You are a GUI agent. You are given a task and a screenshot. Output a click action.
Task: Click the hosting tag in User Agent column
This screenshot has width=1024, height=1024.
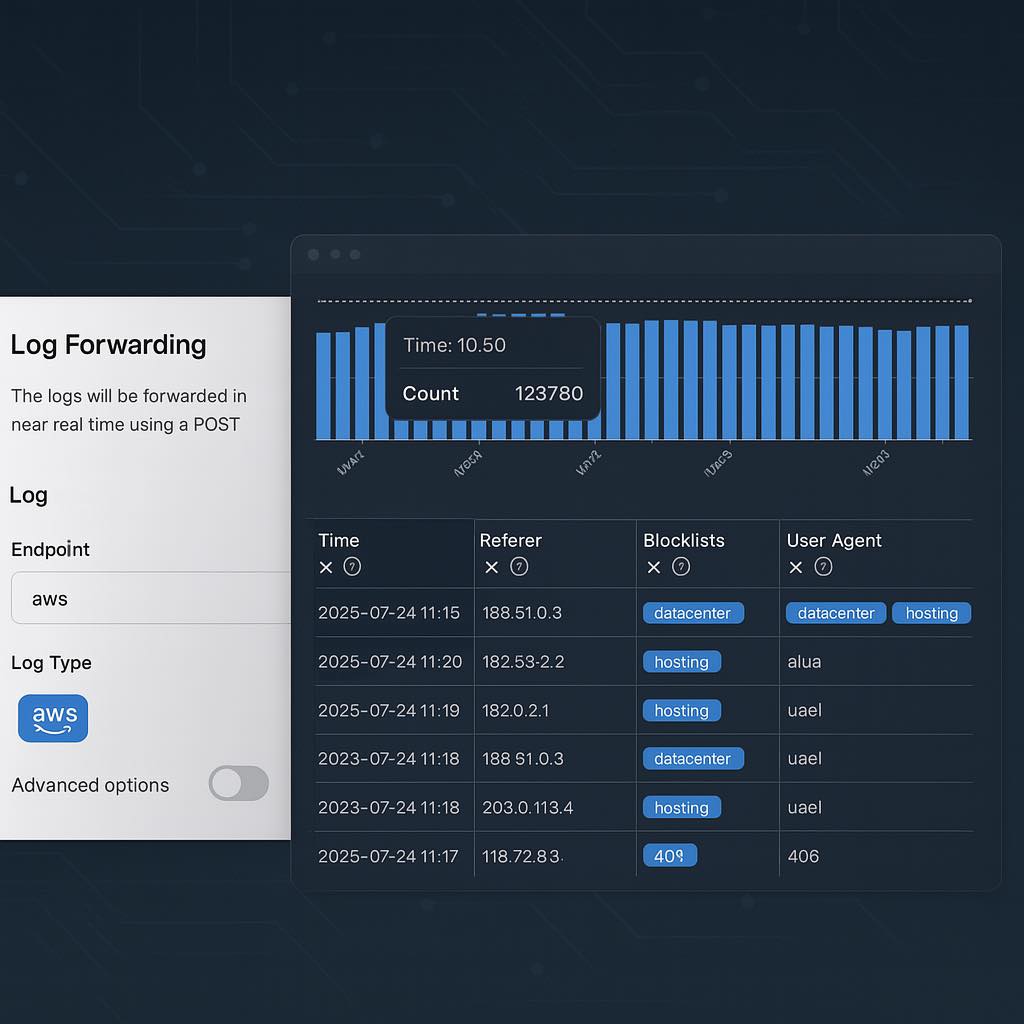pos(931,613)
